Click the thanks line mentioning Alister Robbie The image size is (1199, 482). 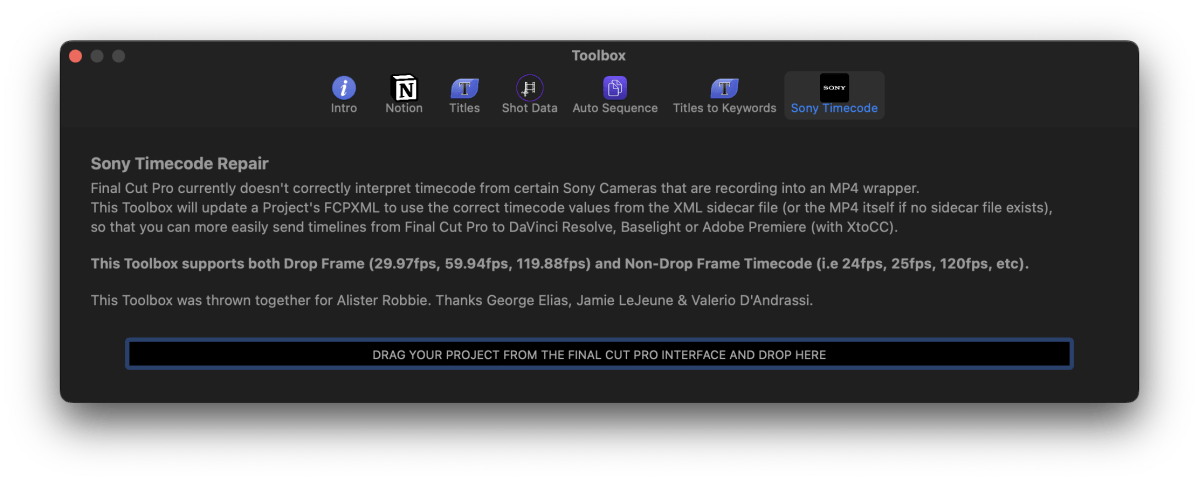[x=451, y=301]
